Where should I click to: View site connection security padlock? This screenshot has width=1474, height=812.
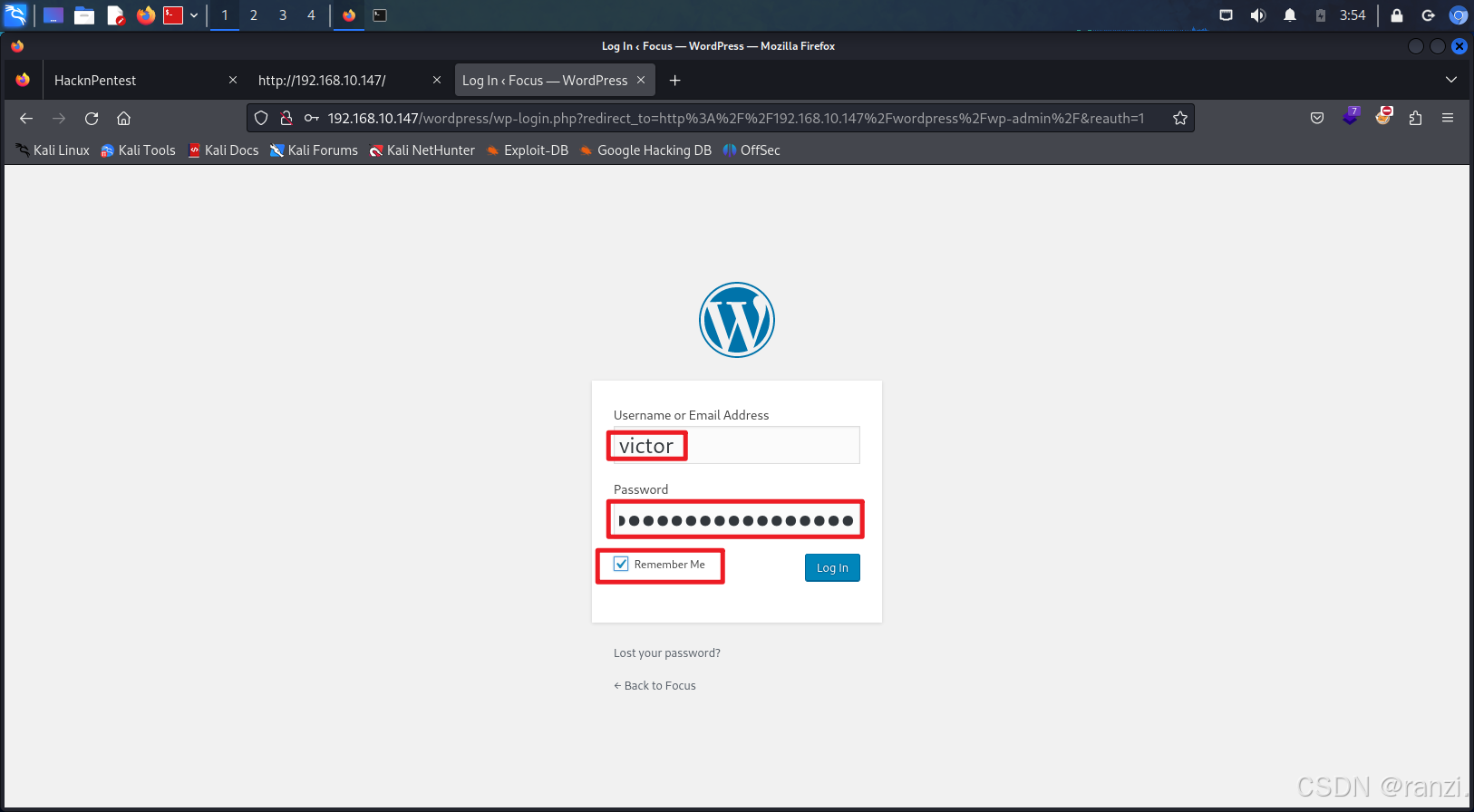point(286,118)
